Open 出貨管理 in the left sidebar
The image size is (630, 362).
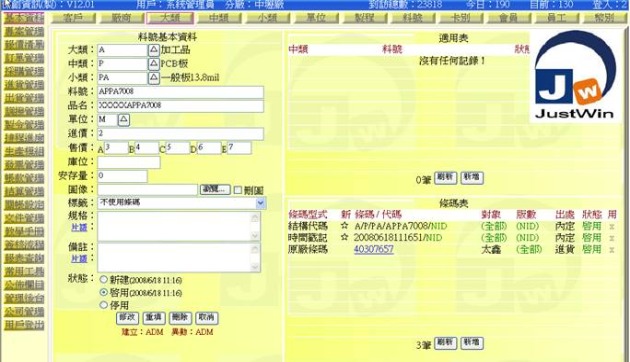tap(24, 98)
